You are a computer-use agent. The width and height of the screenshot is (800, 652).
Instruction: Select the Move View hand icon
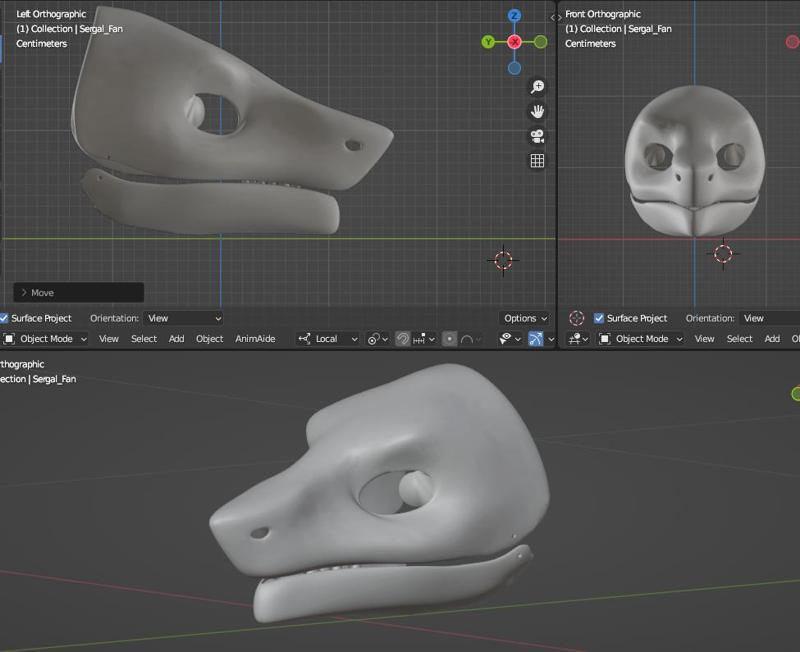(x=537, y=111)
